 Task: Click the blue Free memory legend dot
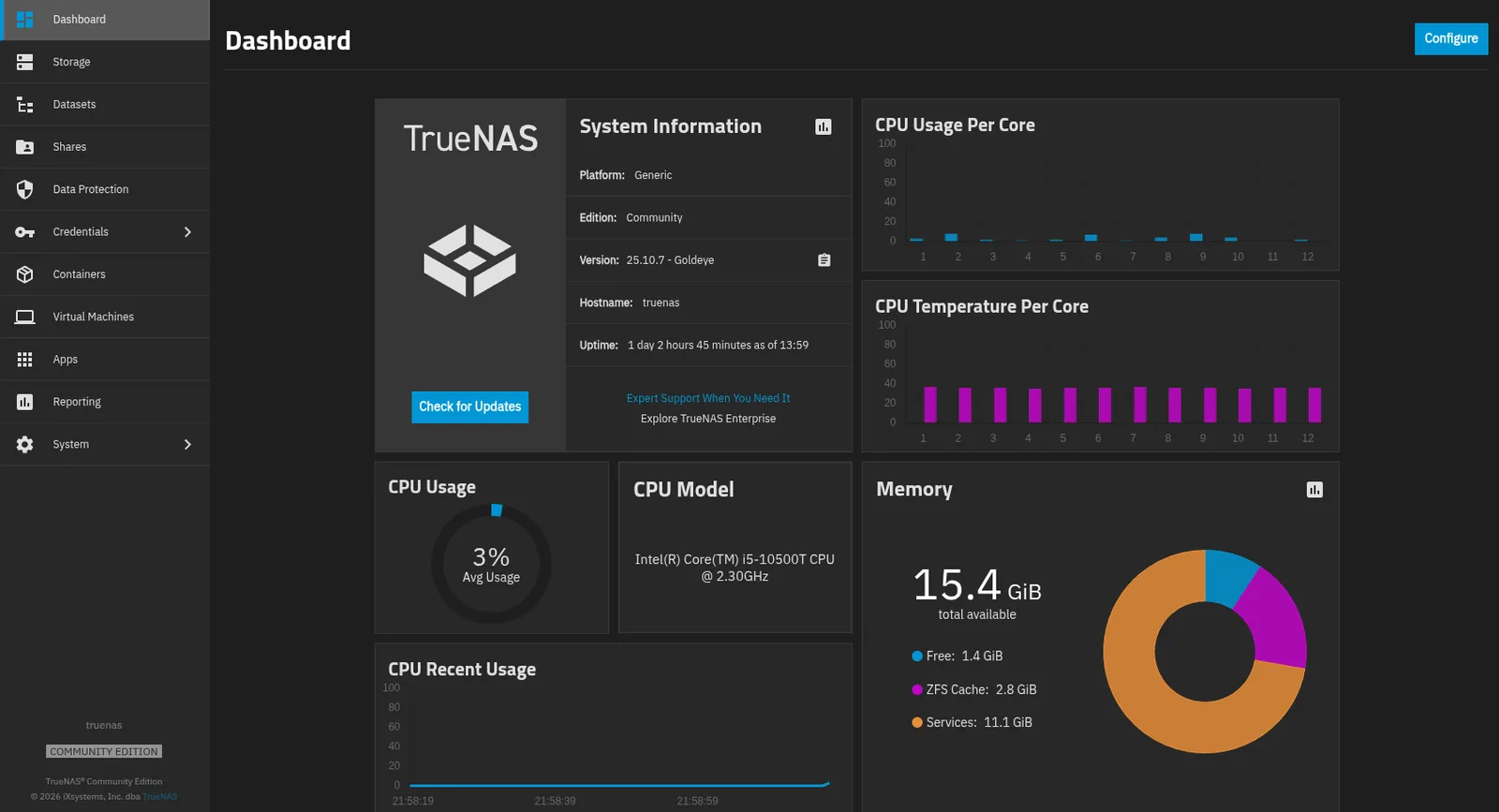[917, 657]
